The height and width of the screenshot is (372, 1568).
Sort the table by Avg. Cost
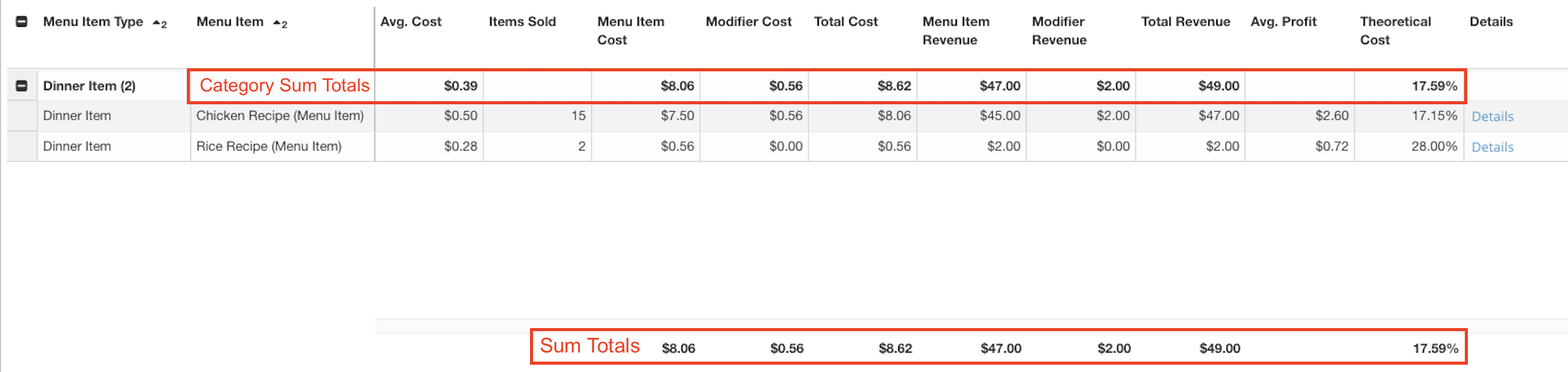[x=411, y=21]
